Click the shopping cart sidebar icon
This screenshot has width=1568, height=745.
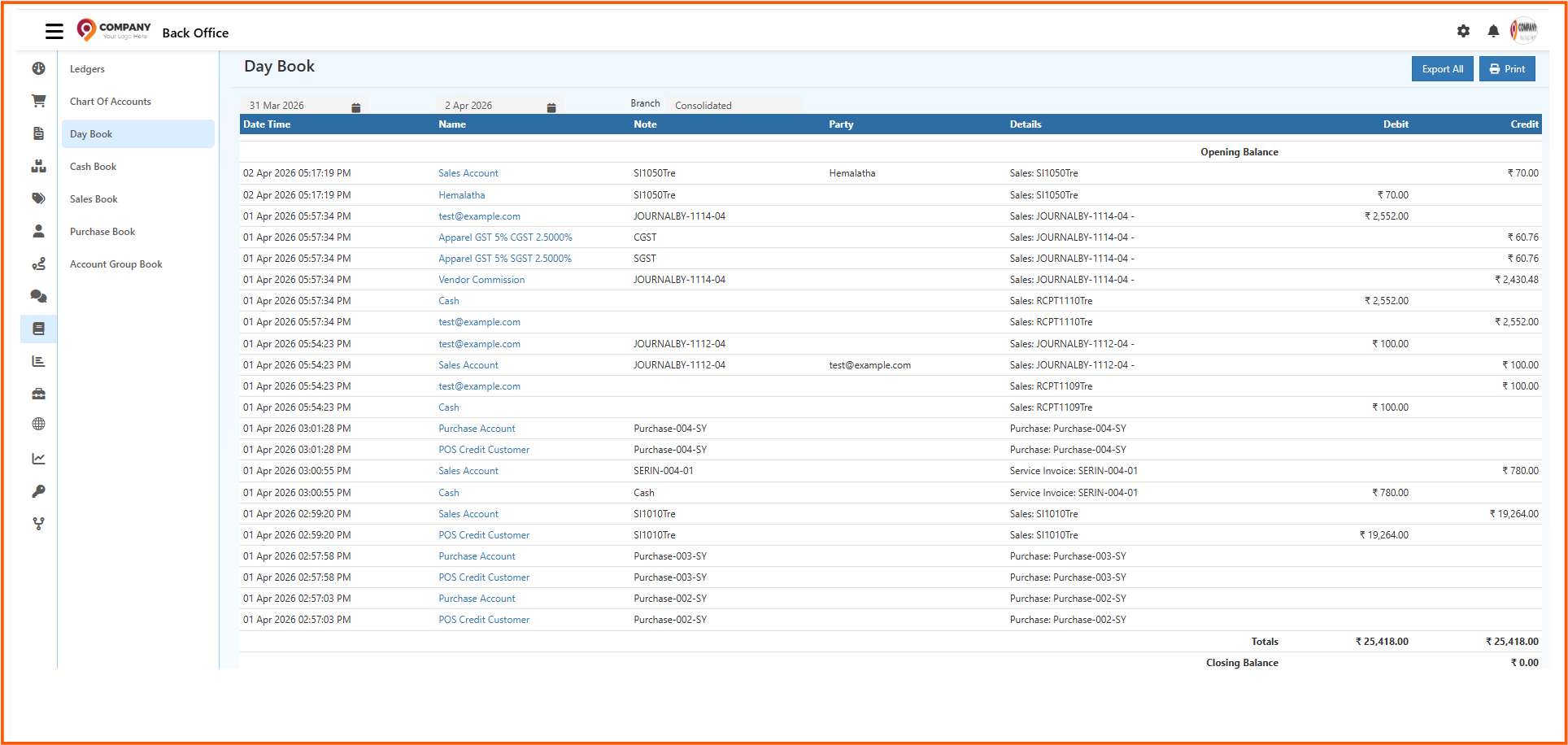(38, 101)
